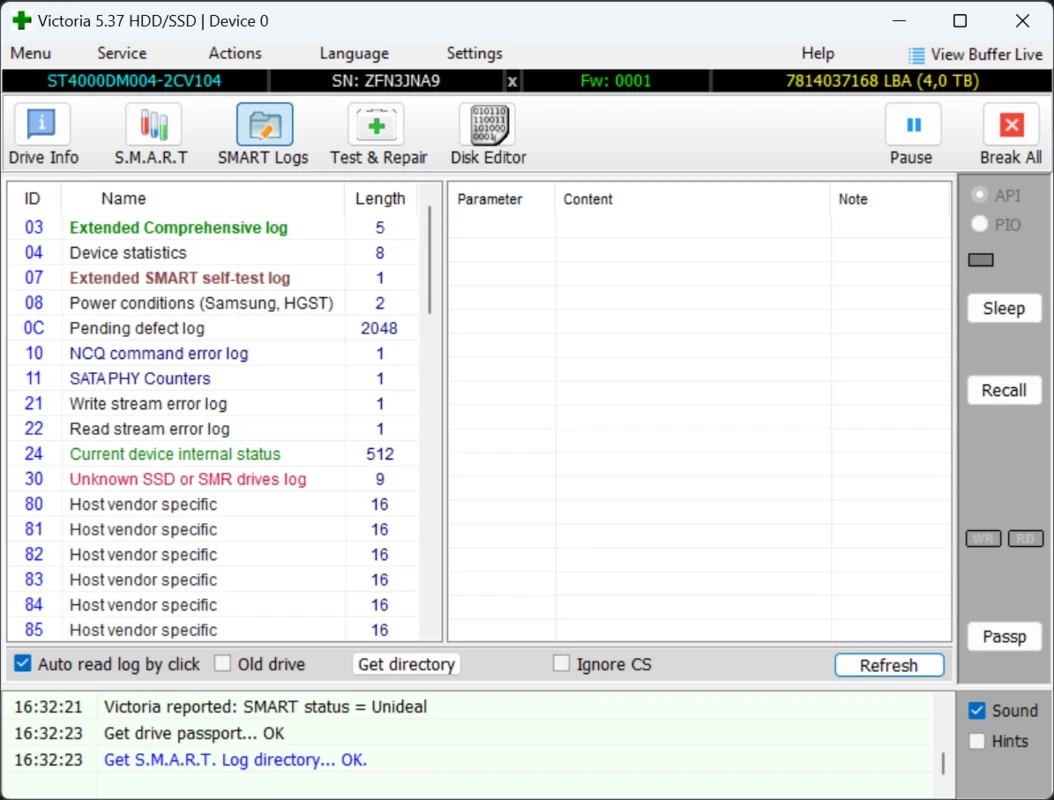Turn off the Sound checkbox
The width and height of the screenshot is (1054, 800).
(977, 711)
